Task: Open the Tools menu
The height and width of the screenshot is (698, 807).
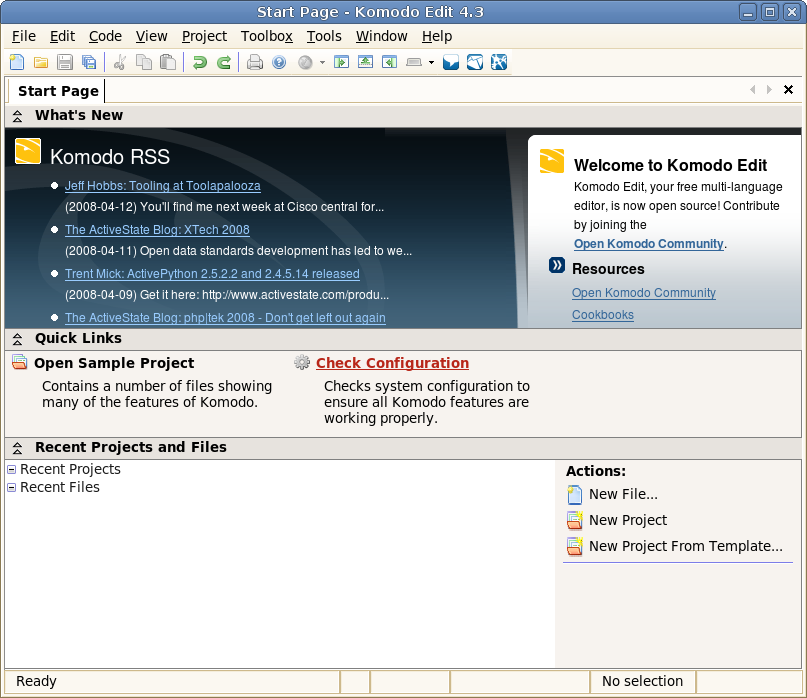Action: 324,36
